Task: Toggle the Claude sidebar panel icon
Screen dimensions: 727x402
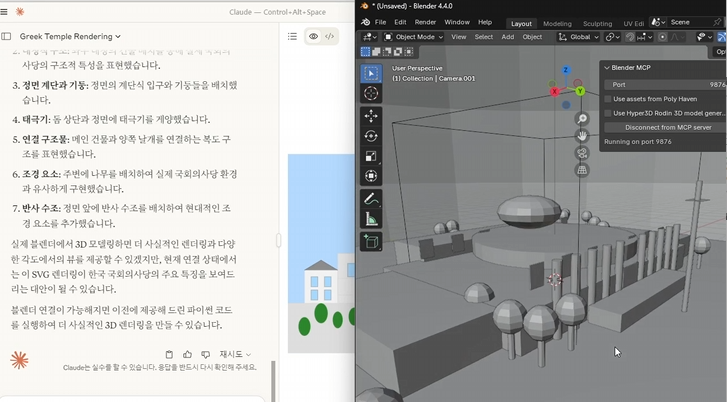Action: click(x=6, y=36)
